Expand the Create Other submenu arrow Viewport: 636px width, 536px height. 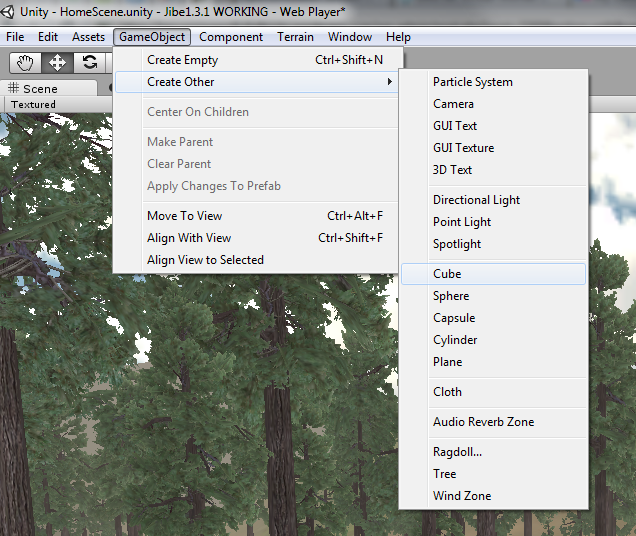coord(389,82)
